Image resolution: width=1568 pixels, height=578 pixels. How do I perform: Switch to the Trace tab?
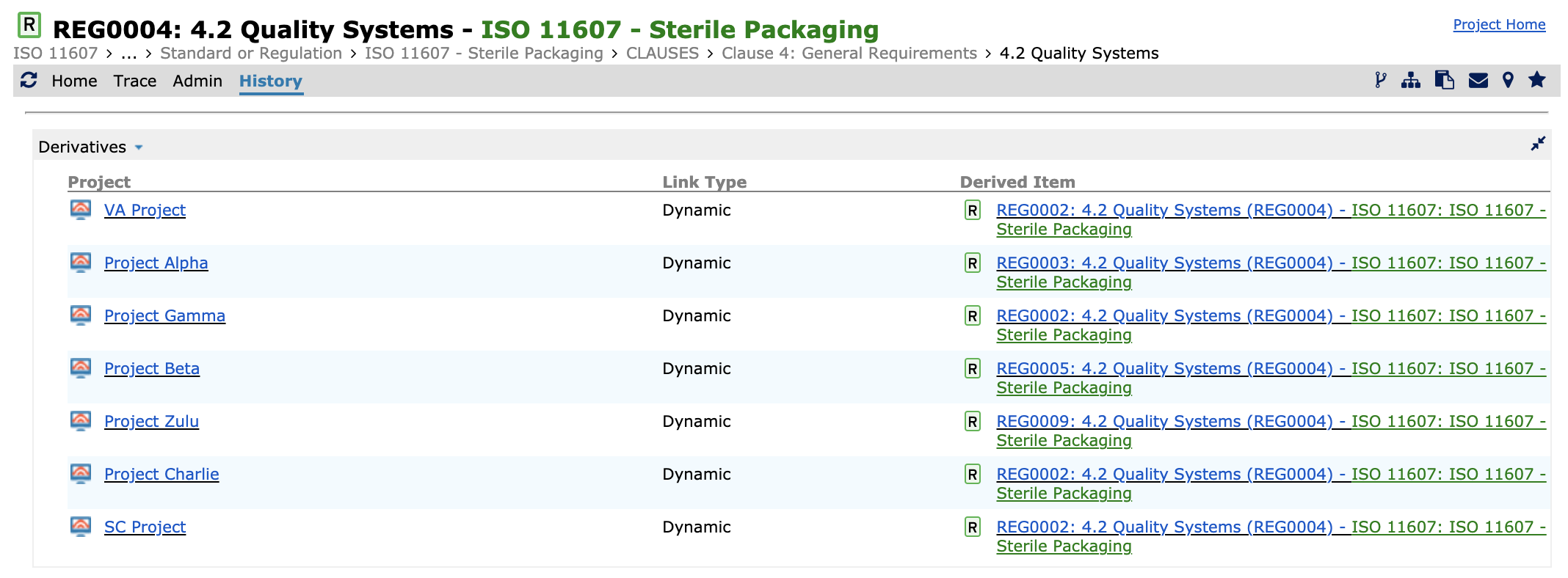pyautogui.click(x=134, y=81)
